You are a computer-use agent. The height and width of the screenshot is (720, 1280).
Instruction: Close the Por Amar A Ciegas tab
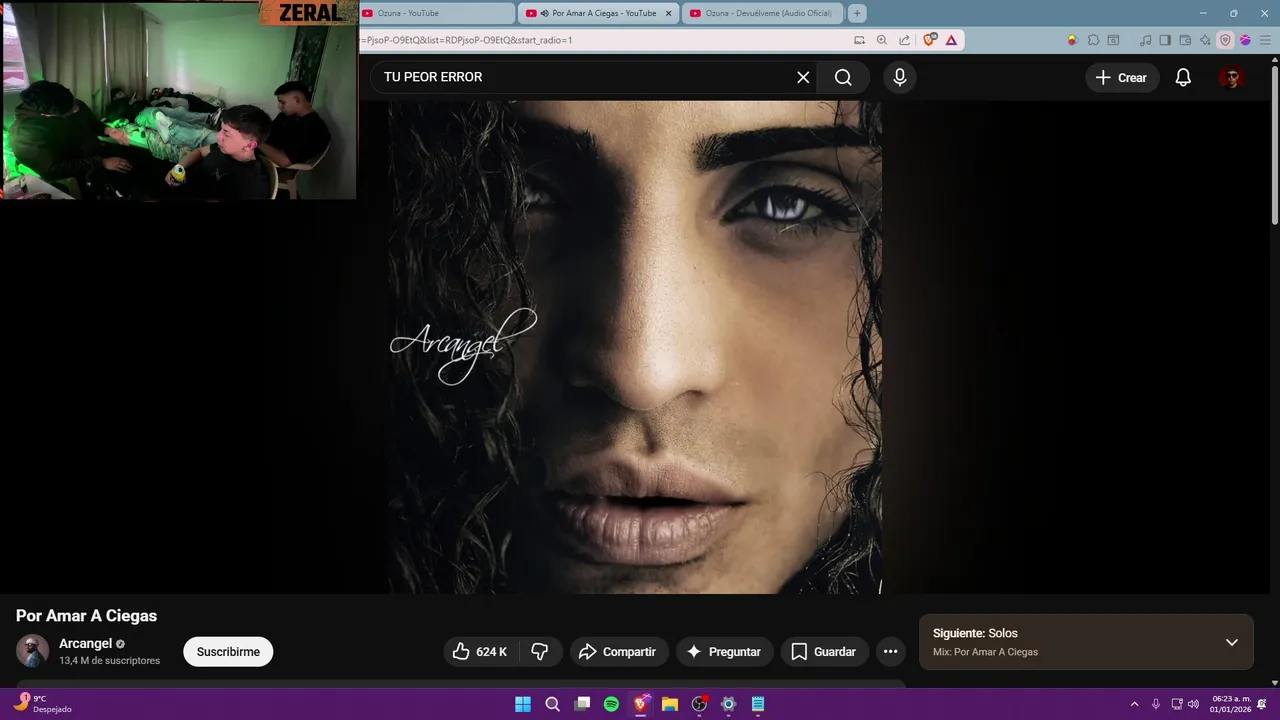pyautogui.click(x=668, y=13)
